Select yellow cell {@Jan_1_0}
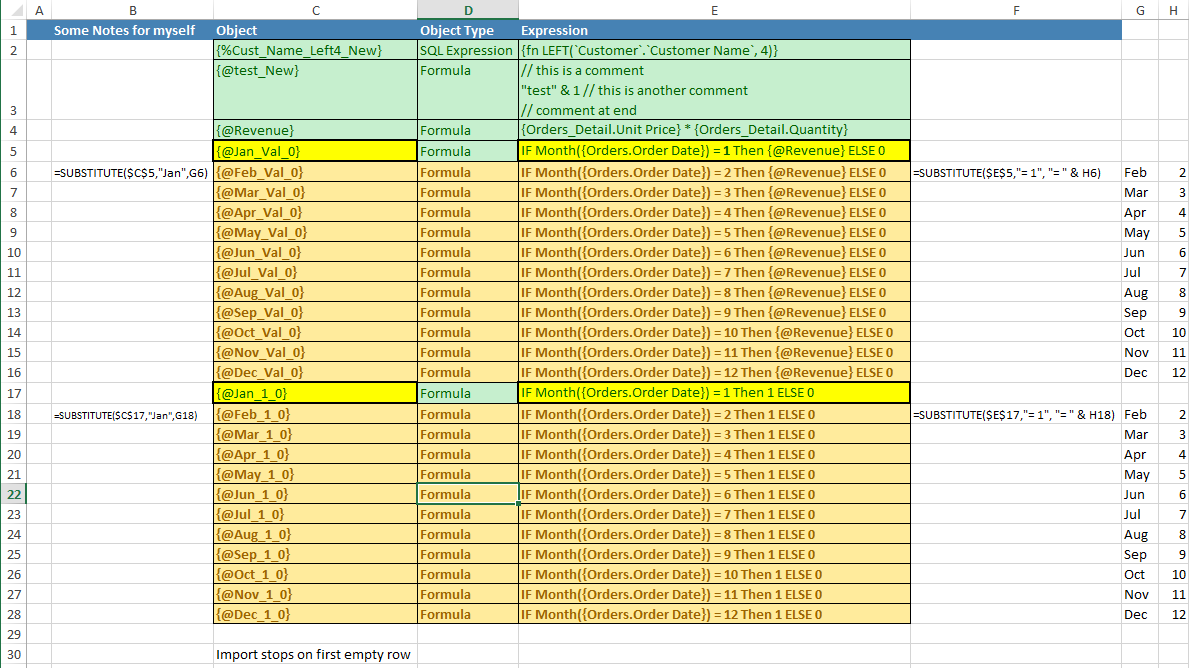The image size is (1189, 668). click(x=315, y=394)
